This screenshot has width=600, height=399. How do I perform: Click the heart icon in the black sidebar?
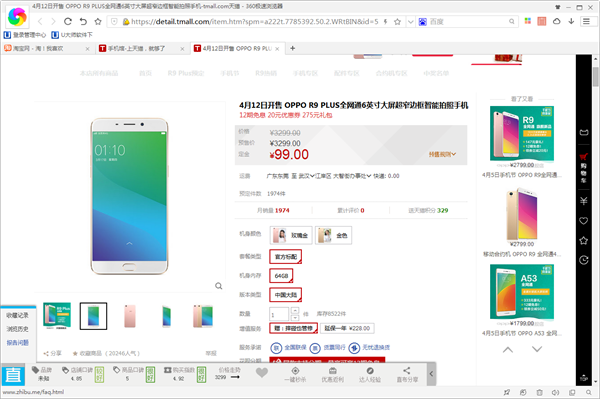584,221
